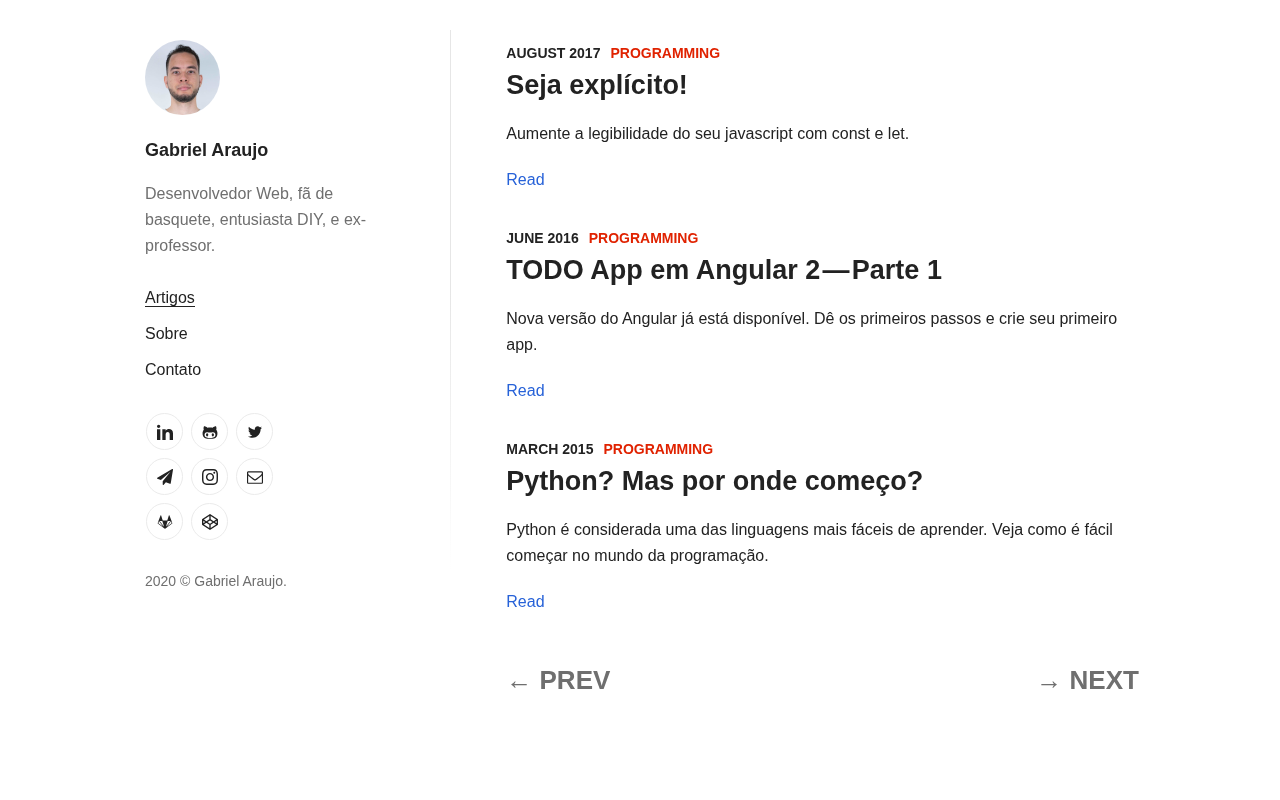The height and width of the screenshot is (800, 1280).
Task: Open 'Python? Mas por onde começo?' title
Action: coord(714,481)
